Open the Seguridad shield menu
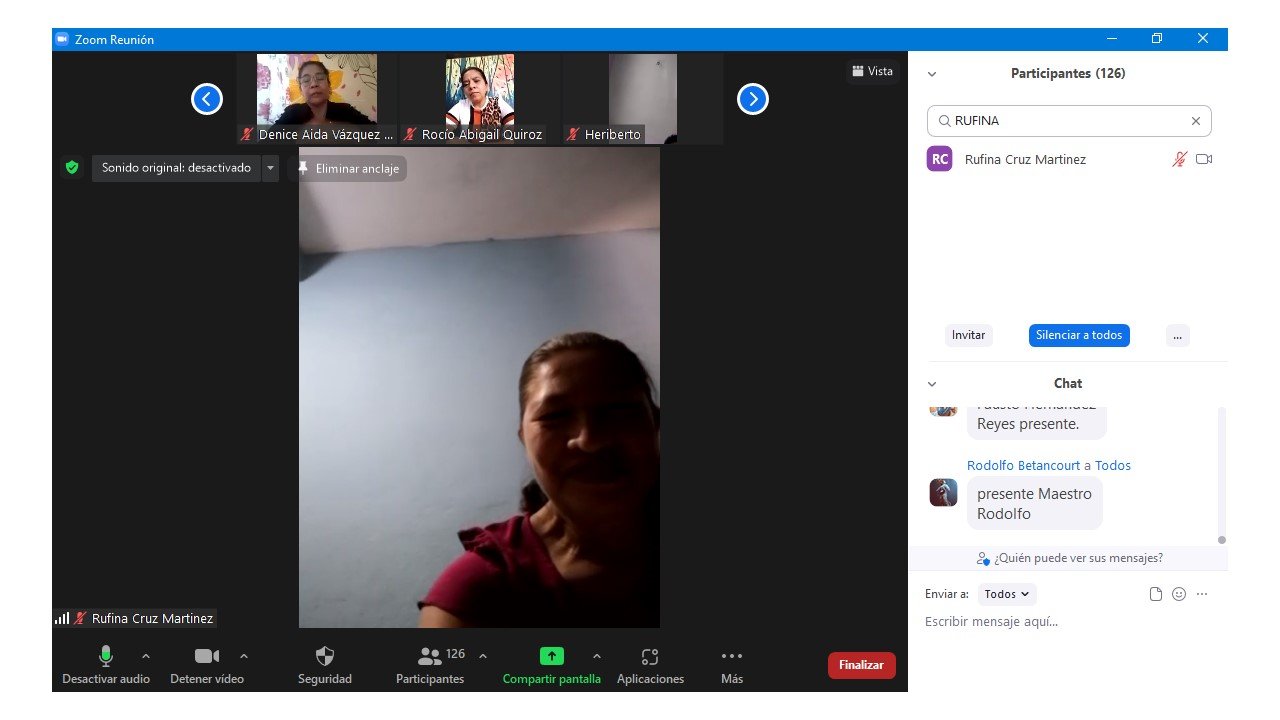The height and width of the screenshot is (720, 1280). tap(325, 656)
